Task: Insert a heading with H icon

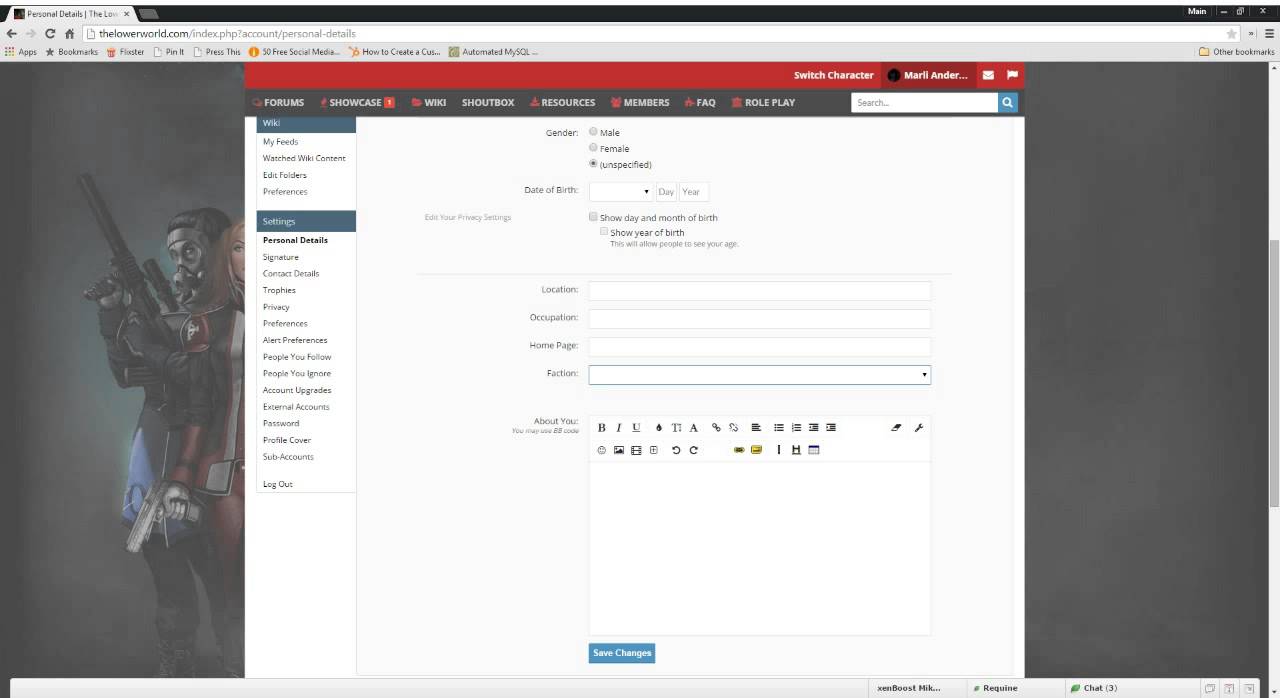Action: [796, 450]
